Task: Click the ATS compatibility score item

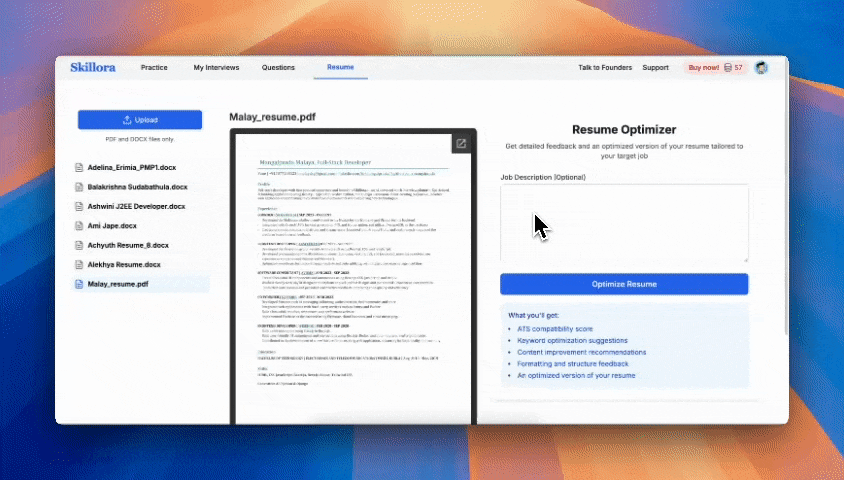Action: [x=554, y=329]
